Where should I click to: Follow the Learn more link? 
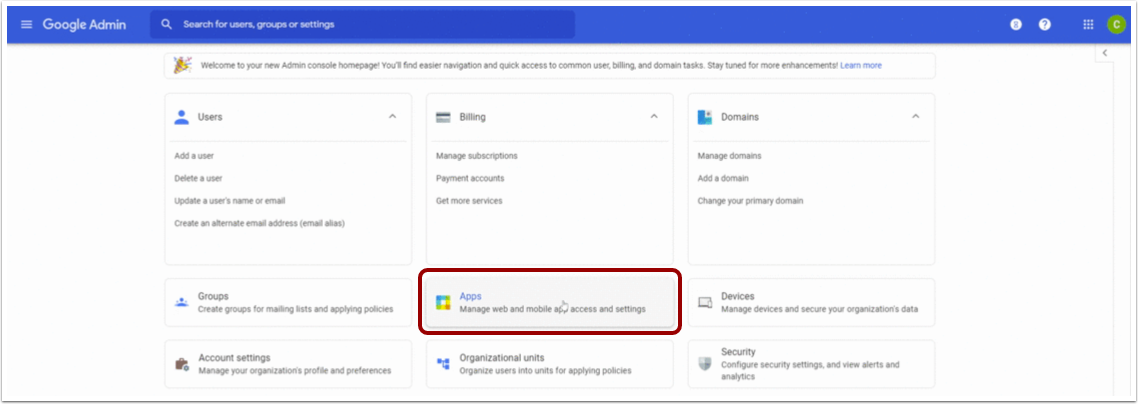(861, 65)
